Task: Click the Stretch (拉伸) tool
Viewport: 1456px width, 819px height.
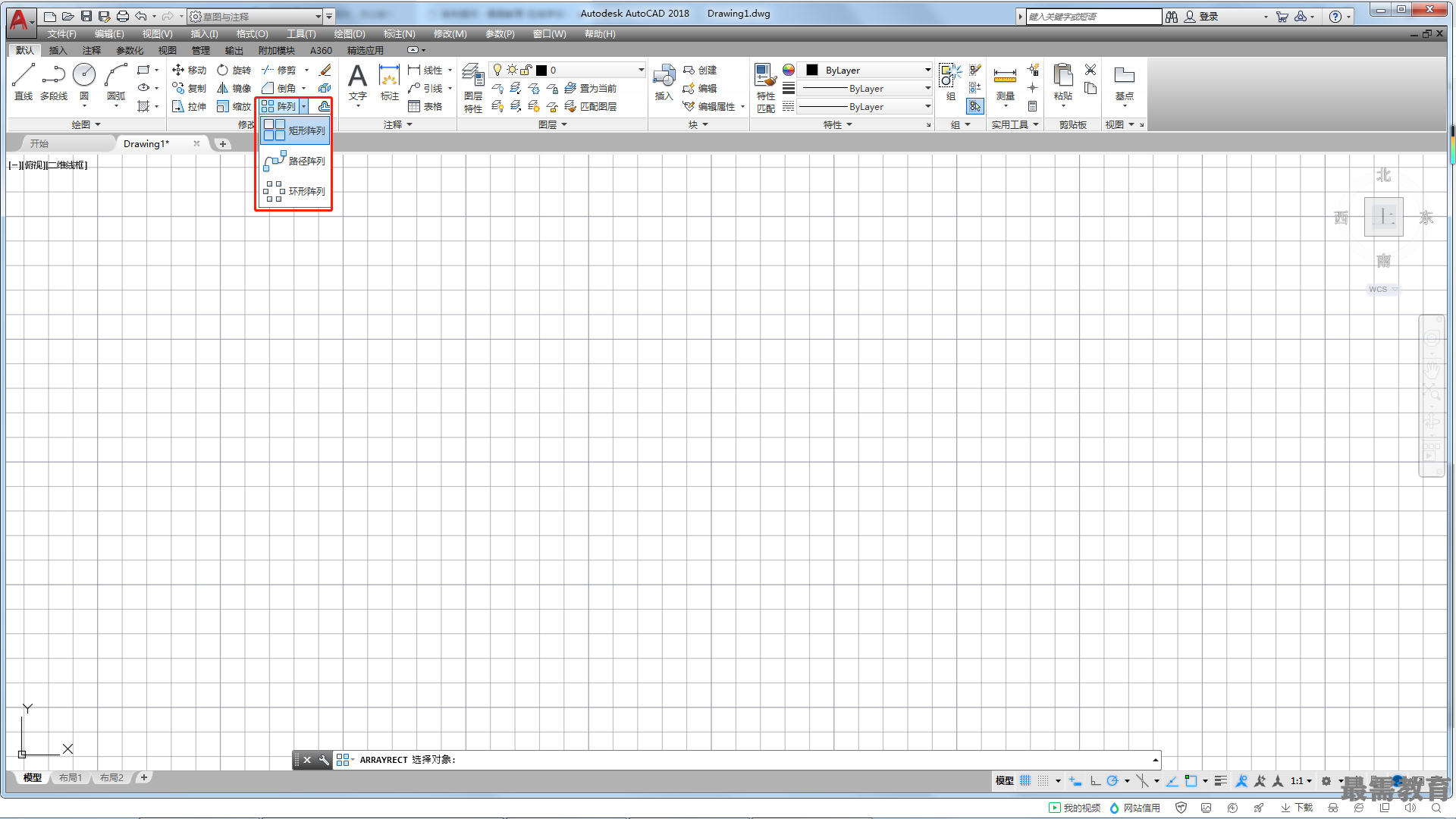Action: (189, 106)
